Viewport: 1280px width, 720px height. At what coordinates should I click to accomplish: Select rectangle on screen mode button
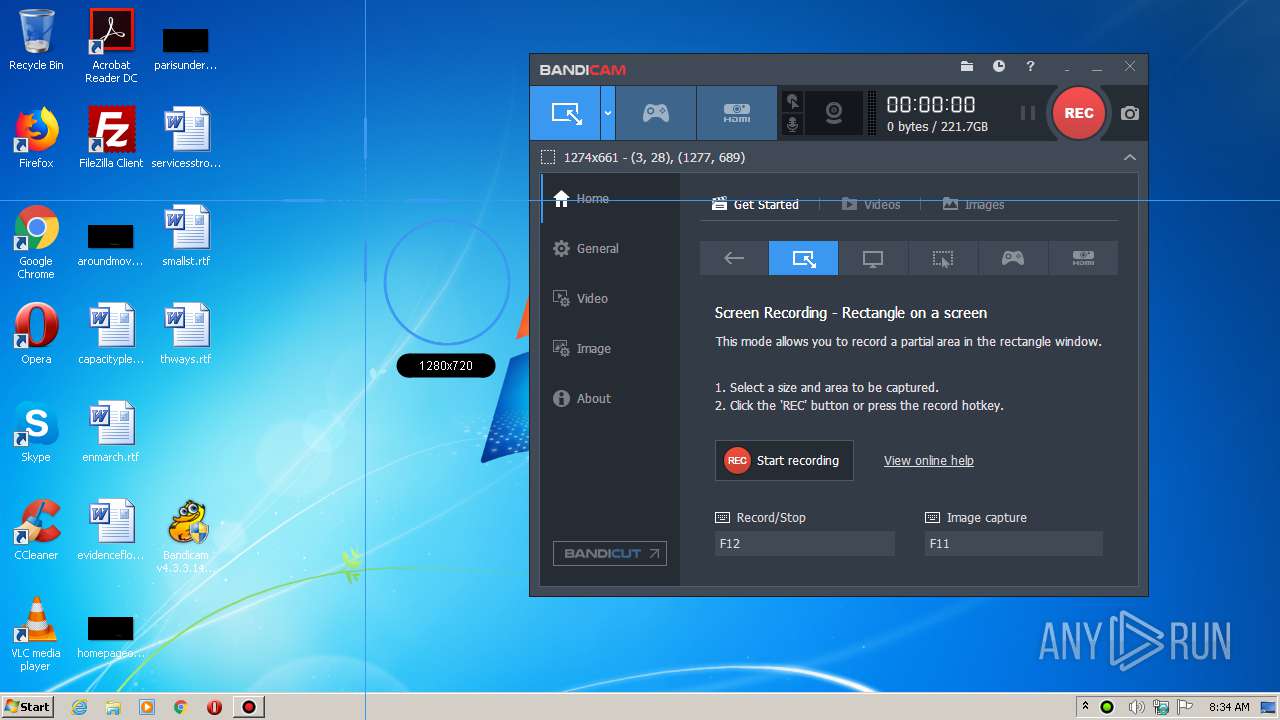tap(803, 258)
